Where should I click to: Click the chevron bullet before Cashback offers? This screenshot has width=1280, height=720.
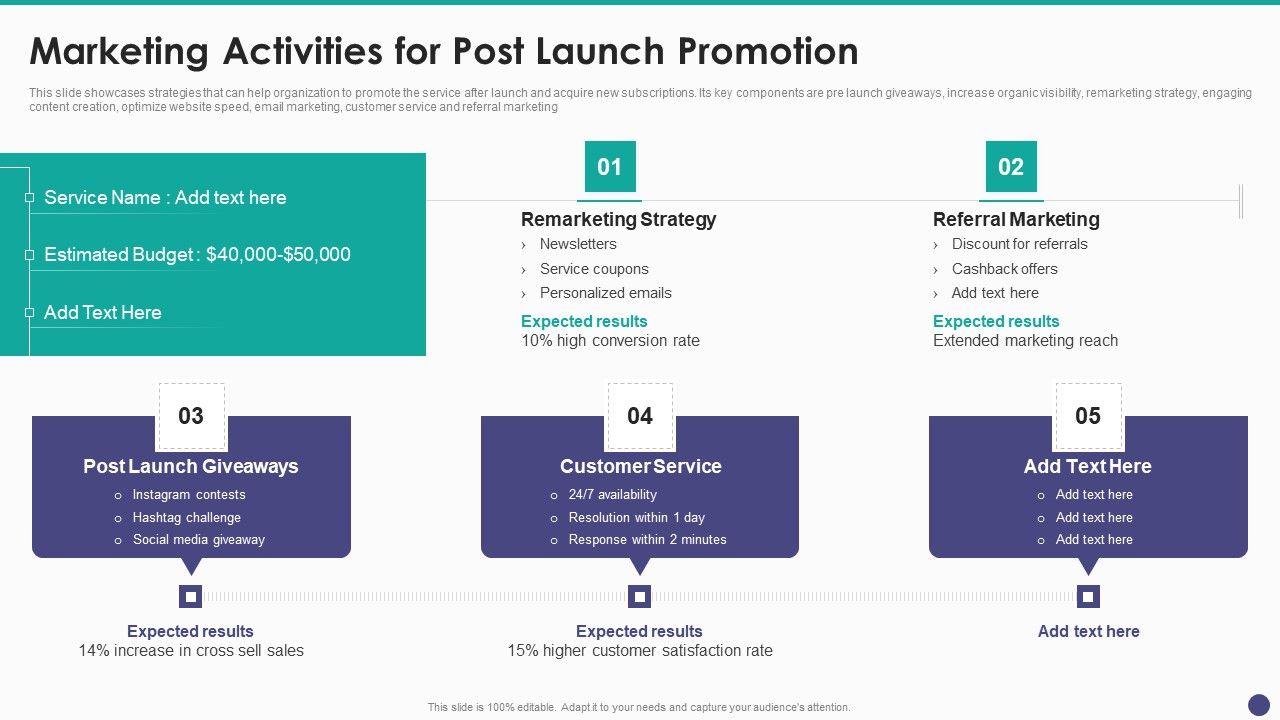click(x=936, y=270)
